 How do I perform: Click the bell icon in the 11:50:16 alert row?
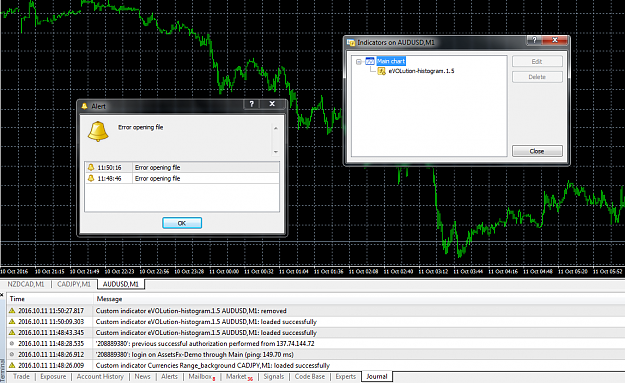[x=91, y=167]
